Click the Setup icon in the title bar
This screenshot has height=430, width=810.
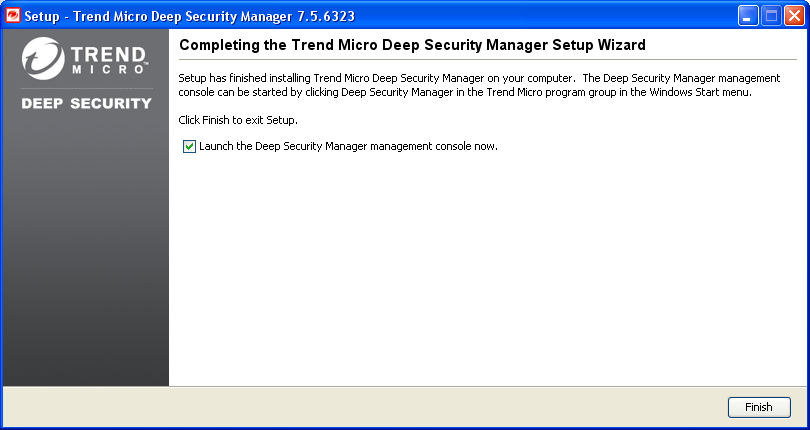click(13, 16)
